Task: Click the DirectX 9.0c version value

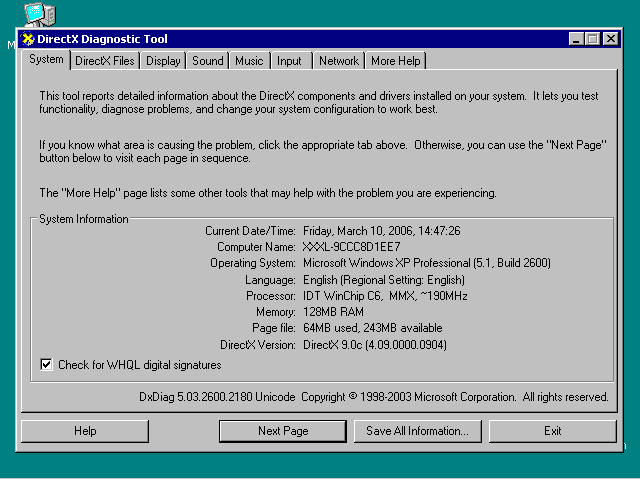Action: click(375, 345)
